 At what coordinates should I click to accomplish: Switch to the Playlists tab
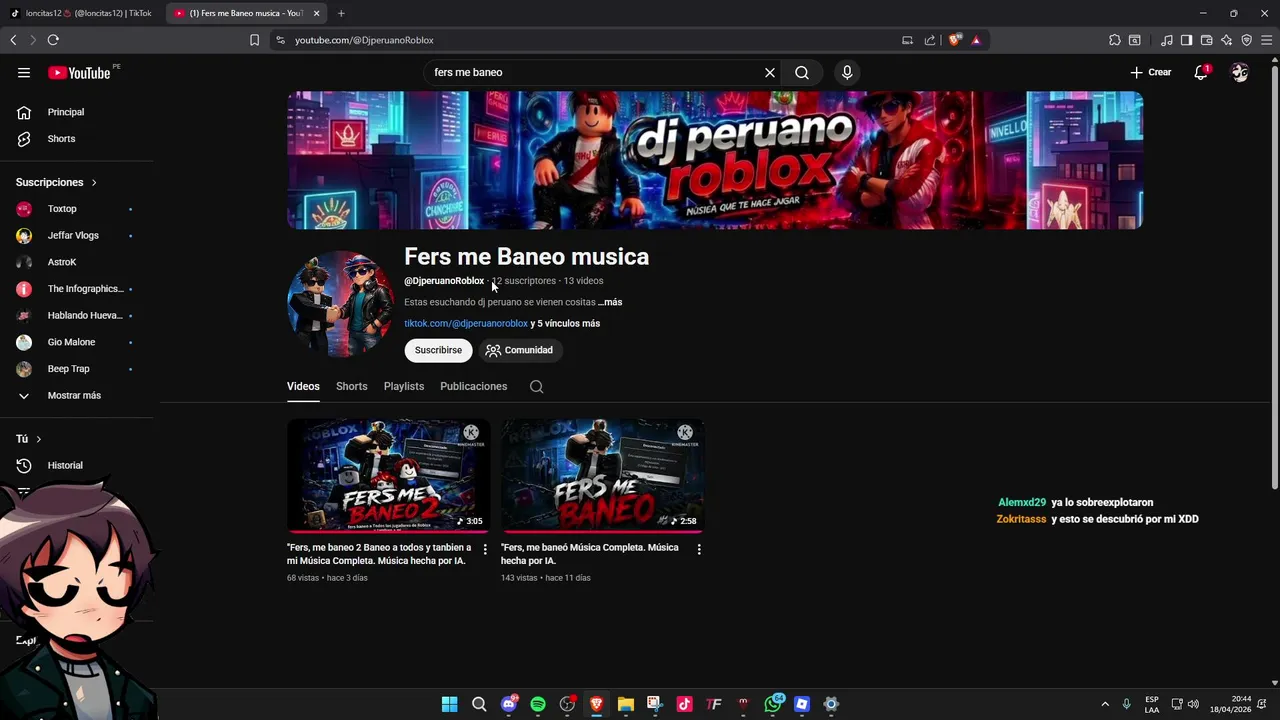(404, 386)
